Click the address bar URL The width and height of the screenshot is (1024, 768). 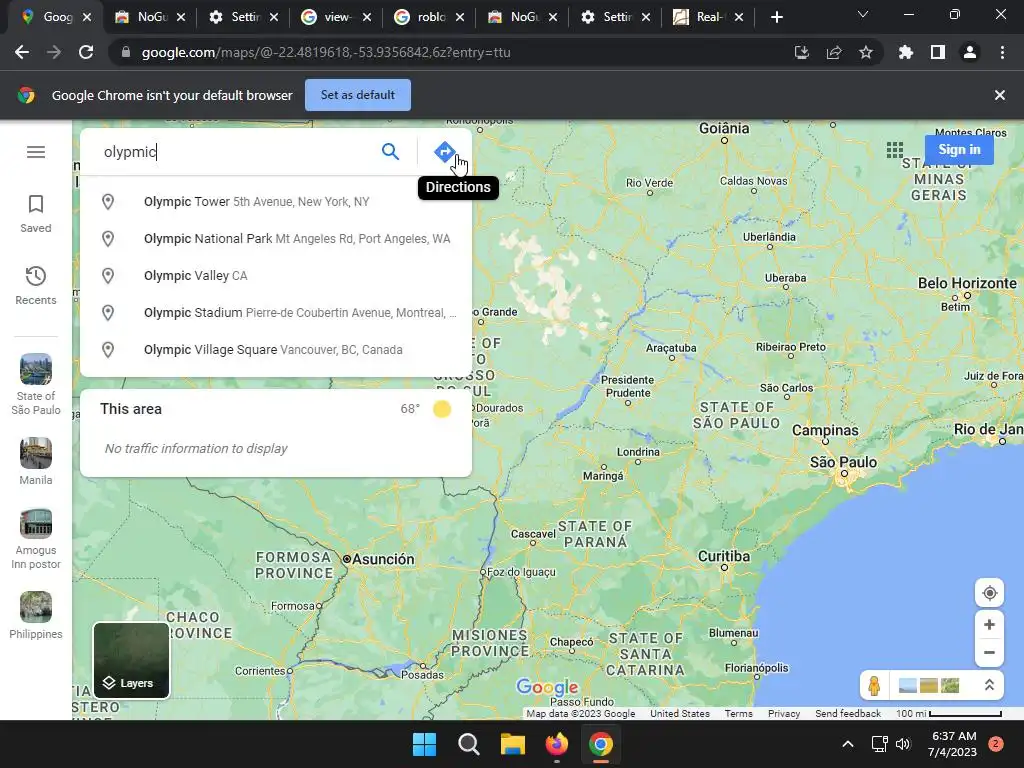tap(326, 52)
